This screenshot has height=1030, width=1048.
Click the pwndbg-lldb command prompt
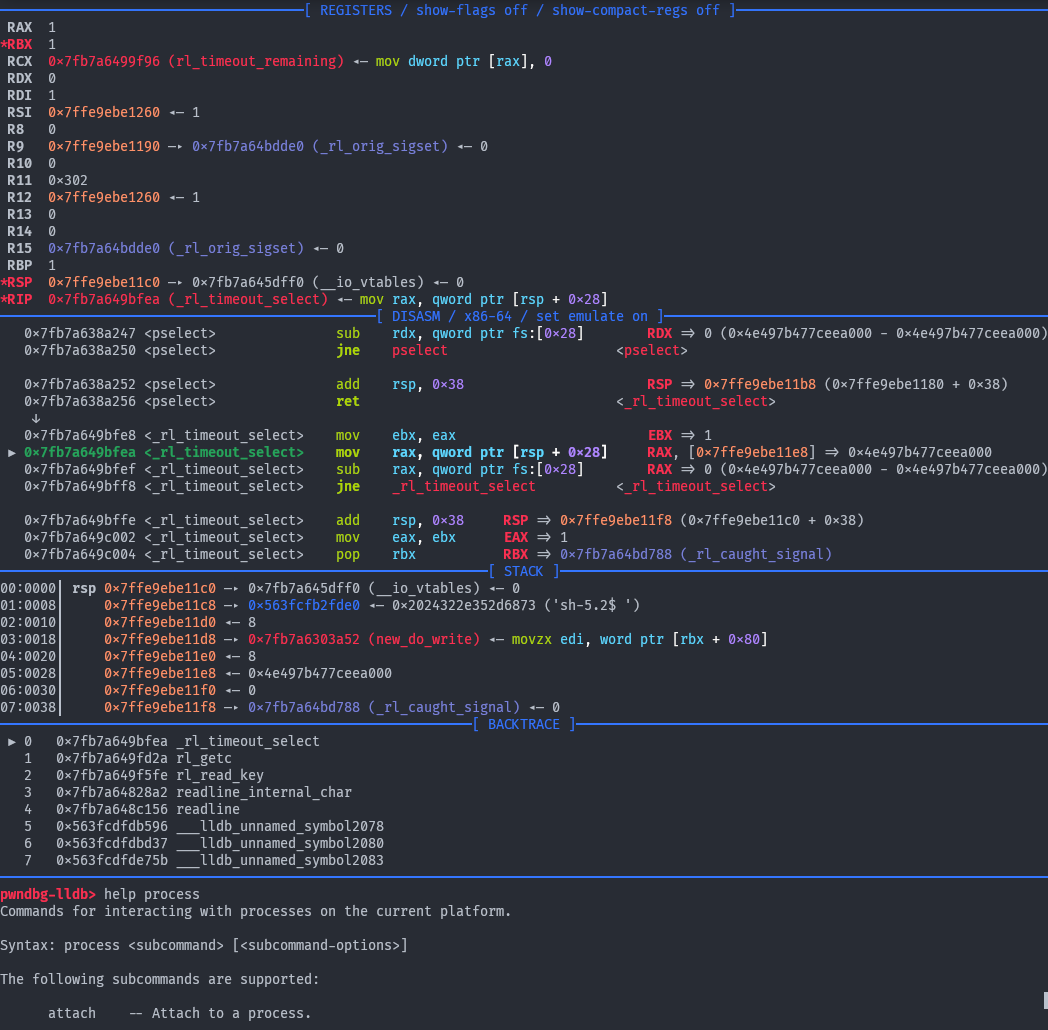[48, 894]
